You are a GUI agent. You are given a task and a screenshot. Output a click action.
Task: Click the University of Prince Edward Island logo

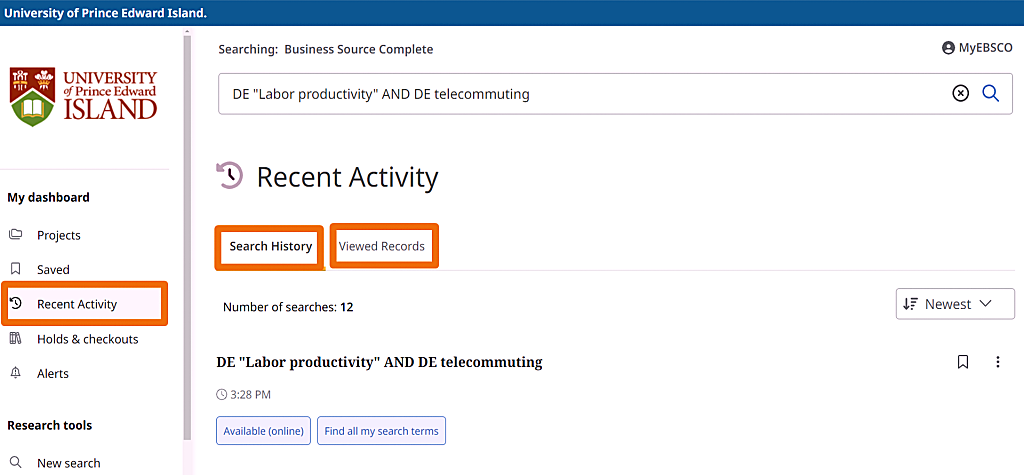84,96
